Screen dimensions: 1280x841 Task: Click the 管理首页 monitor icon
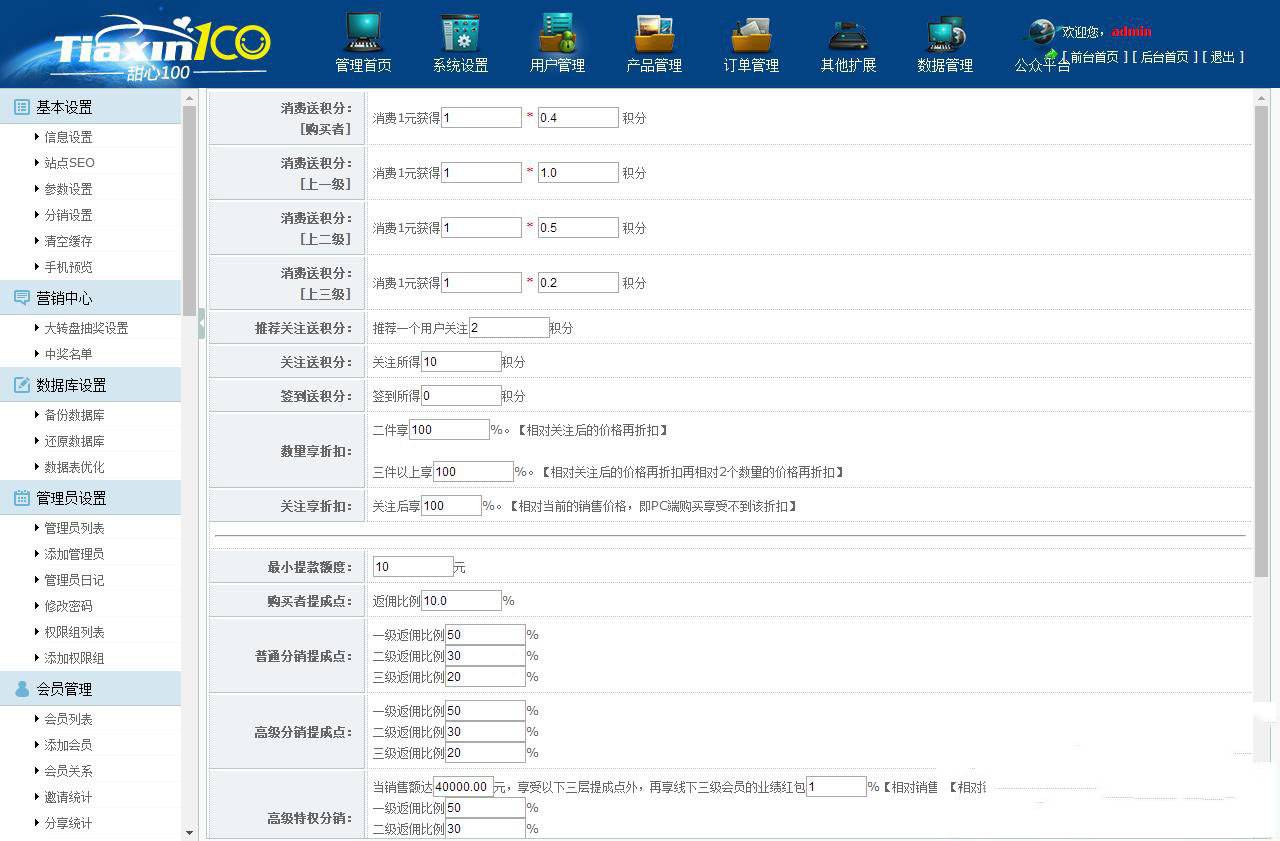coord(363,33)
